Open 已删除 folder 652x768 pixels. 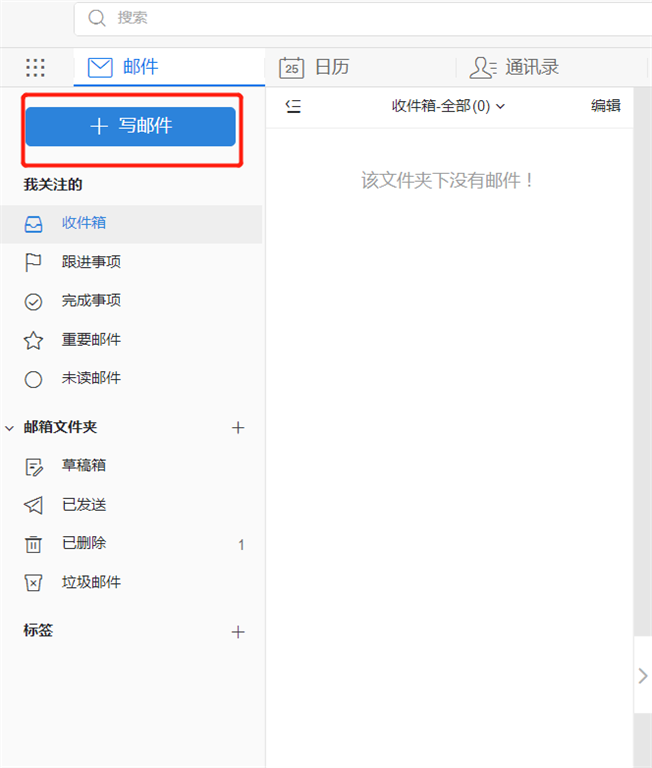131,544
